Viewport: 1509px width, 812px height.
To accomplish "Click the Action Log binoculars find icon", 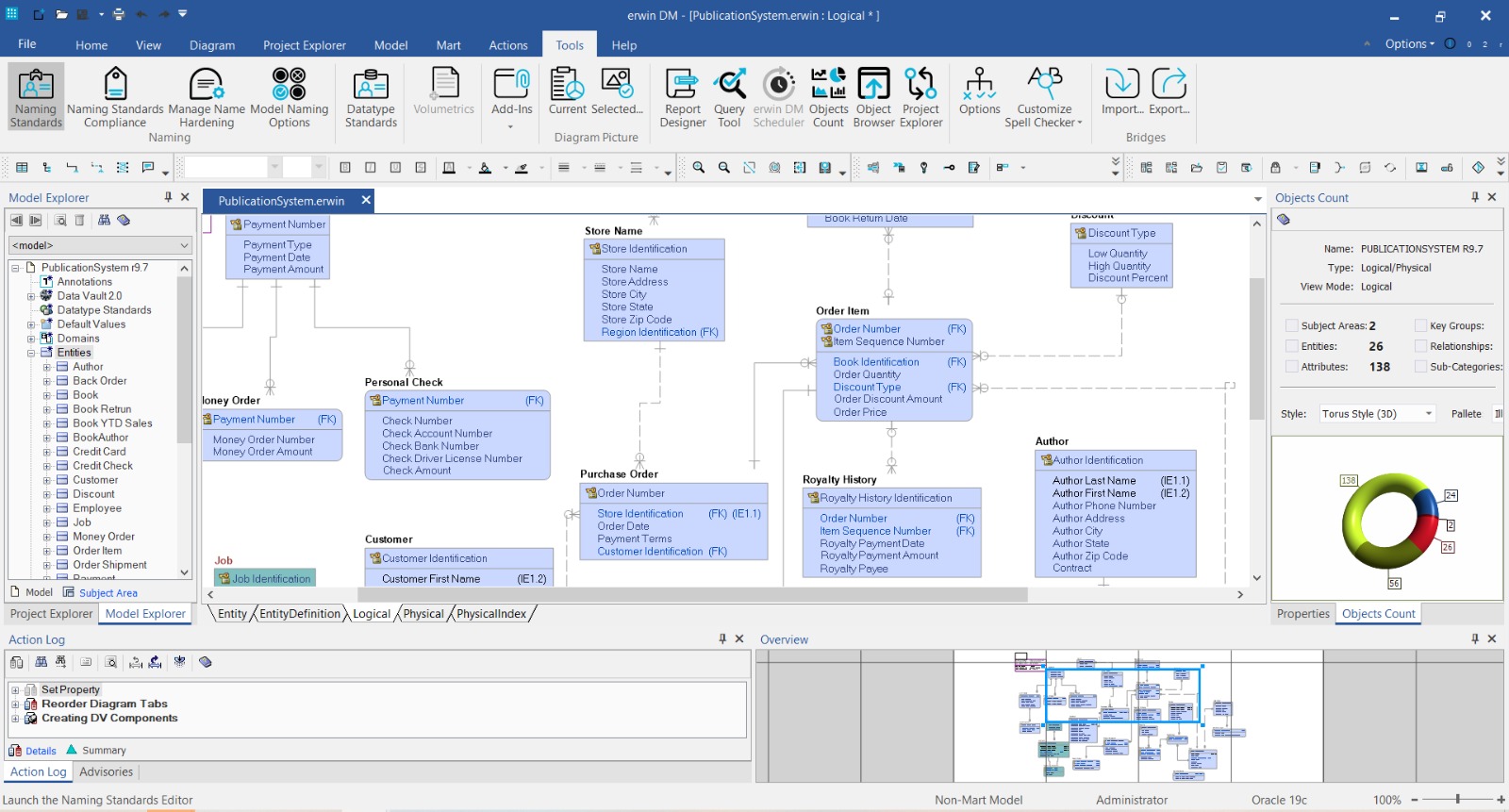I will tap(41, 662).
